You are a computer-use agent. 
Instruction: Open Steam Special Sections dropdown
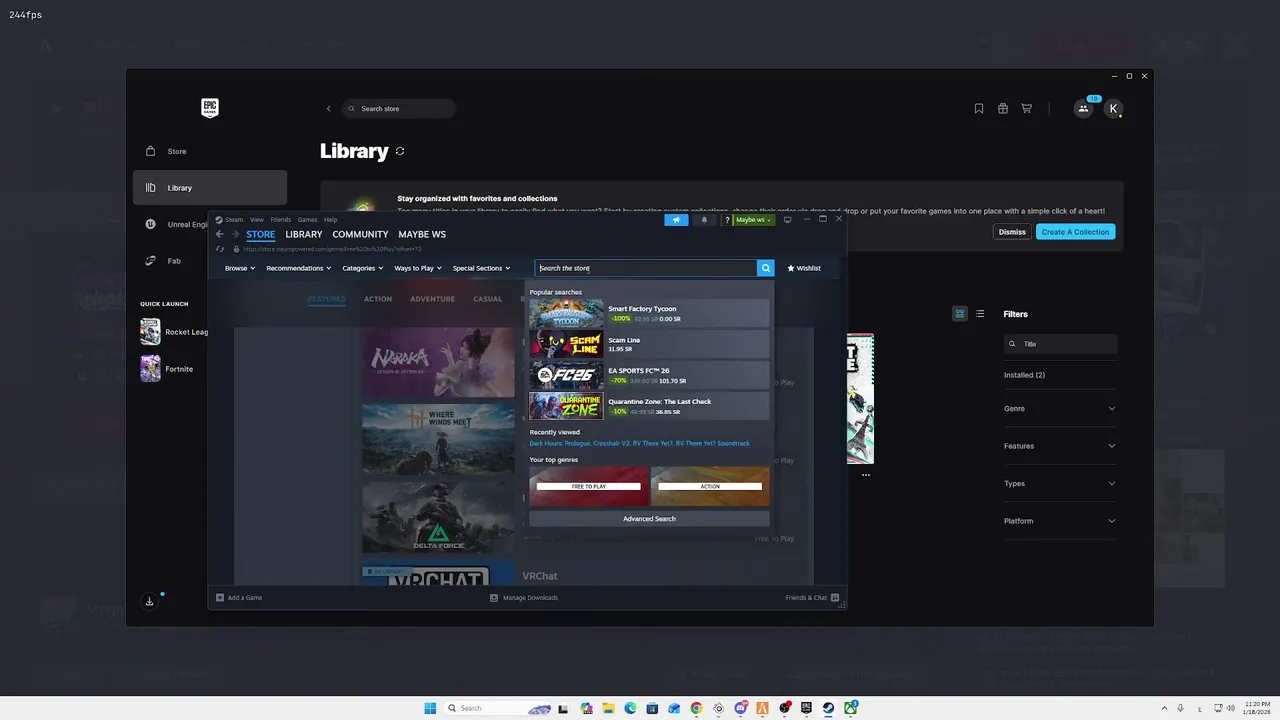481,268
